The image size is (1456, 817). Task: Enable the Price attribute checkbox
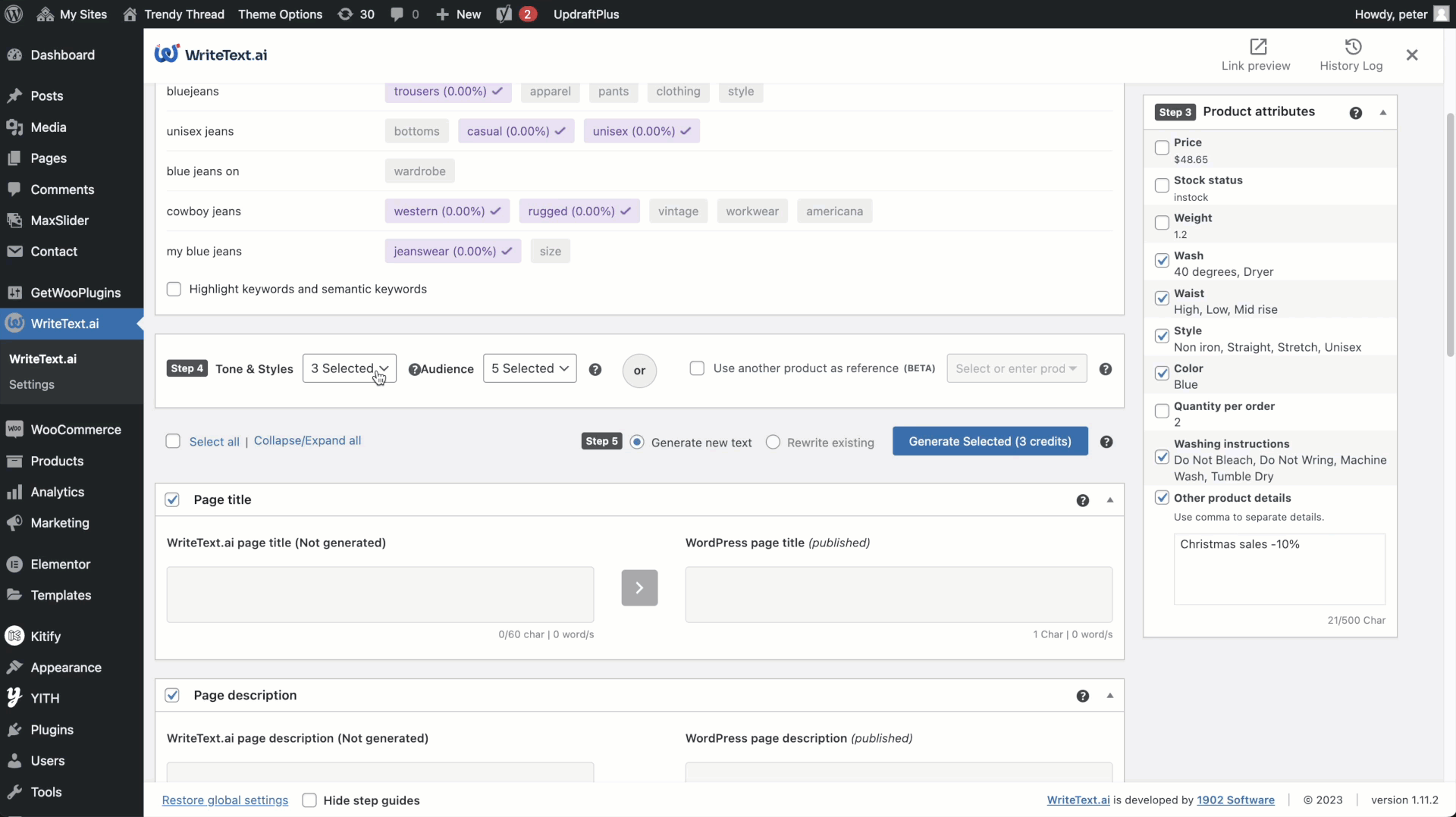pyautogui.click(x=1162, y=148)
